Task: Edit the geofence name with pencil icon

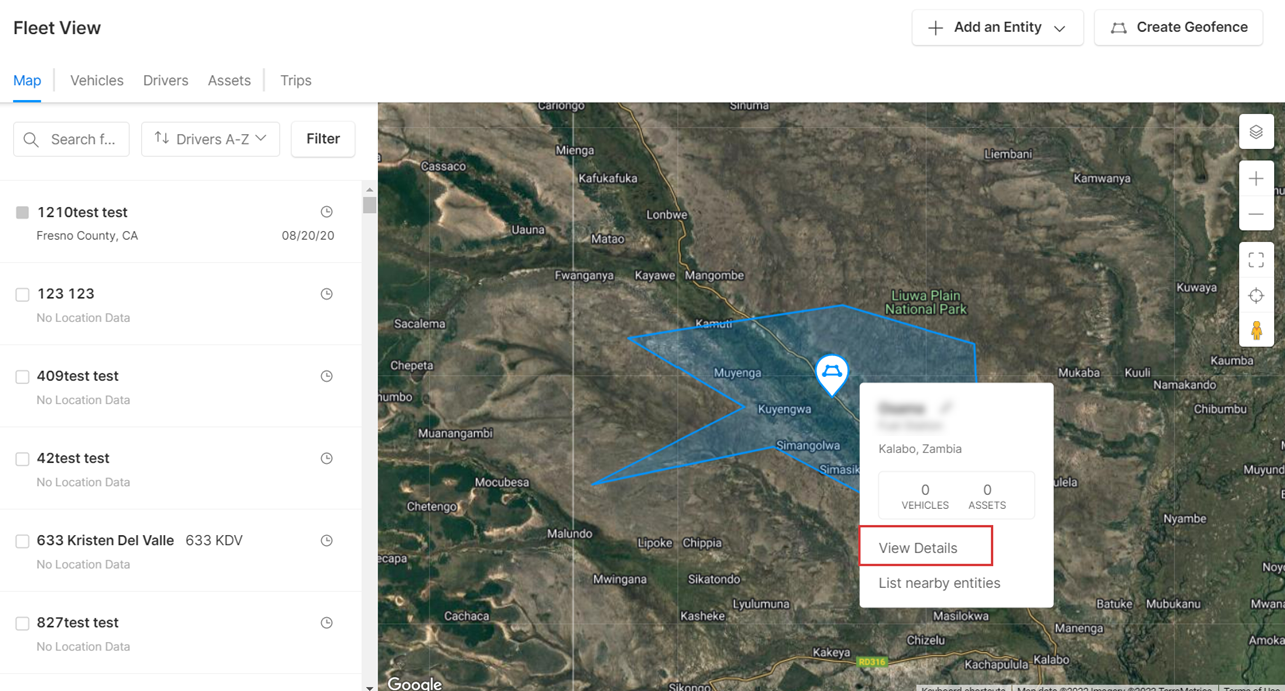Action: click(945, 408)
